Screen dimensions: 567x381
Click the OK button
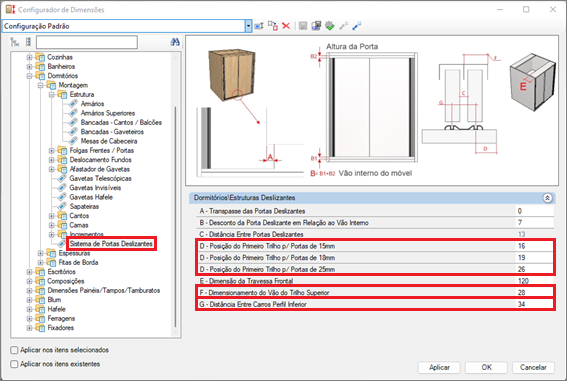pos(486,367)
